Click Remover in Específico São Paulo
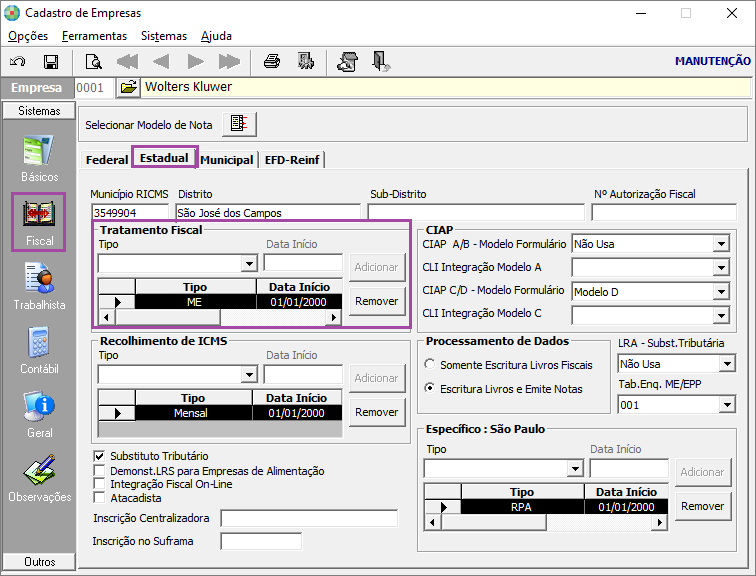Image resolution: width=756 pixels, height=576 pixels. 702,506
